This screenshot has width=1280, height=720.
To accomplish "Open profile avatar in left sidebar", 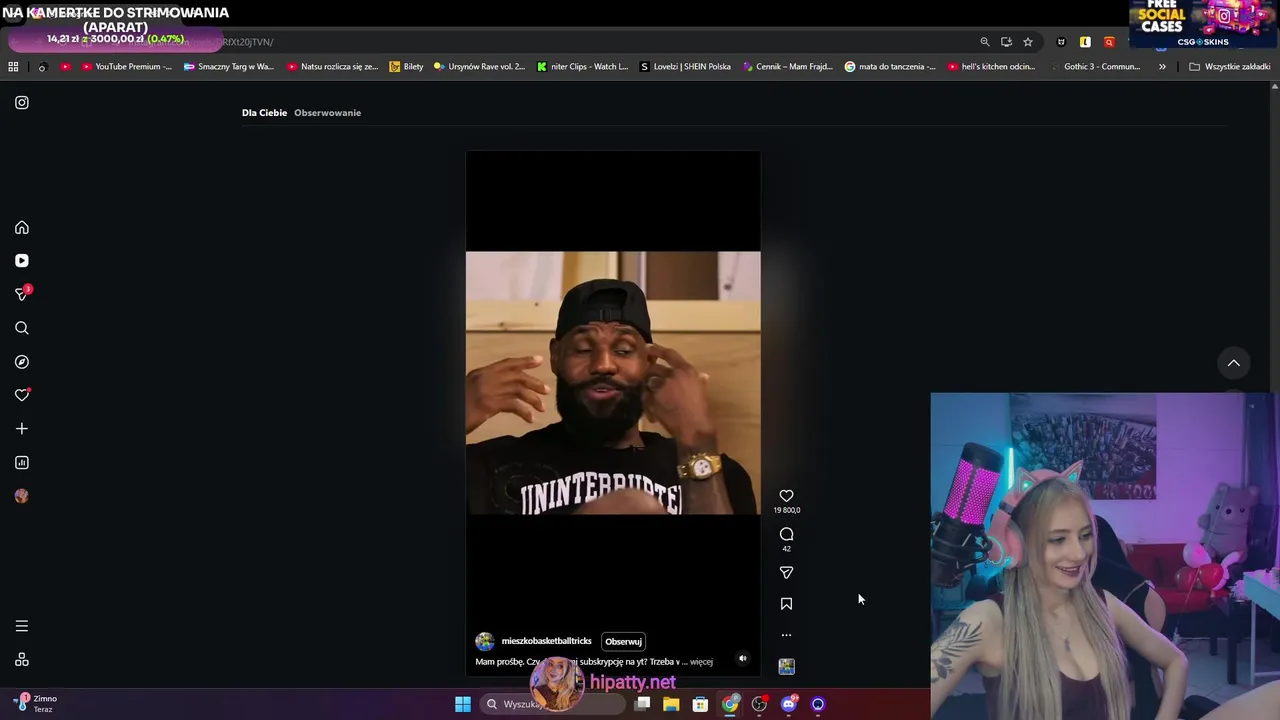I will pyautogui.click(x=22, y=496).
